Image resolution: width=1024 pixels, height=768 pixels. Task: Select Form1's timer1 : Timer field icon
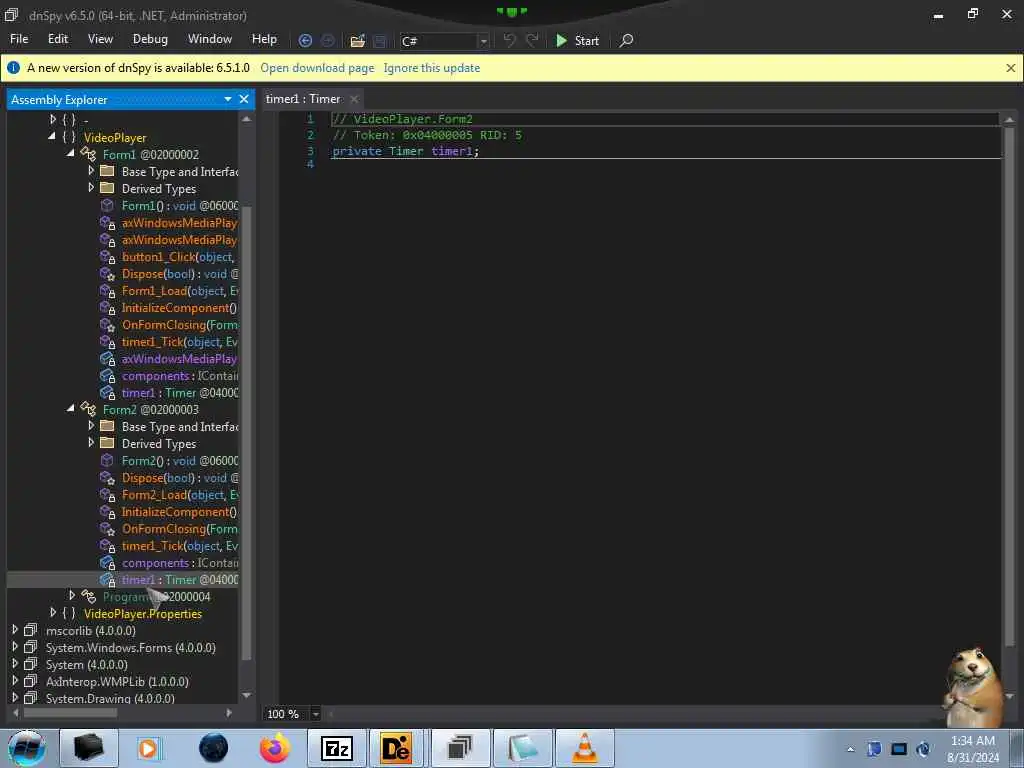tap(107, 392)
